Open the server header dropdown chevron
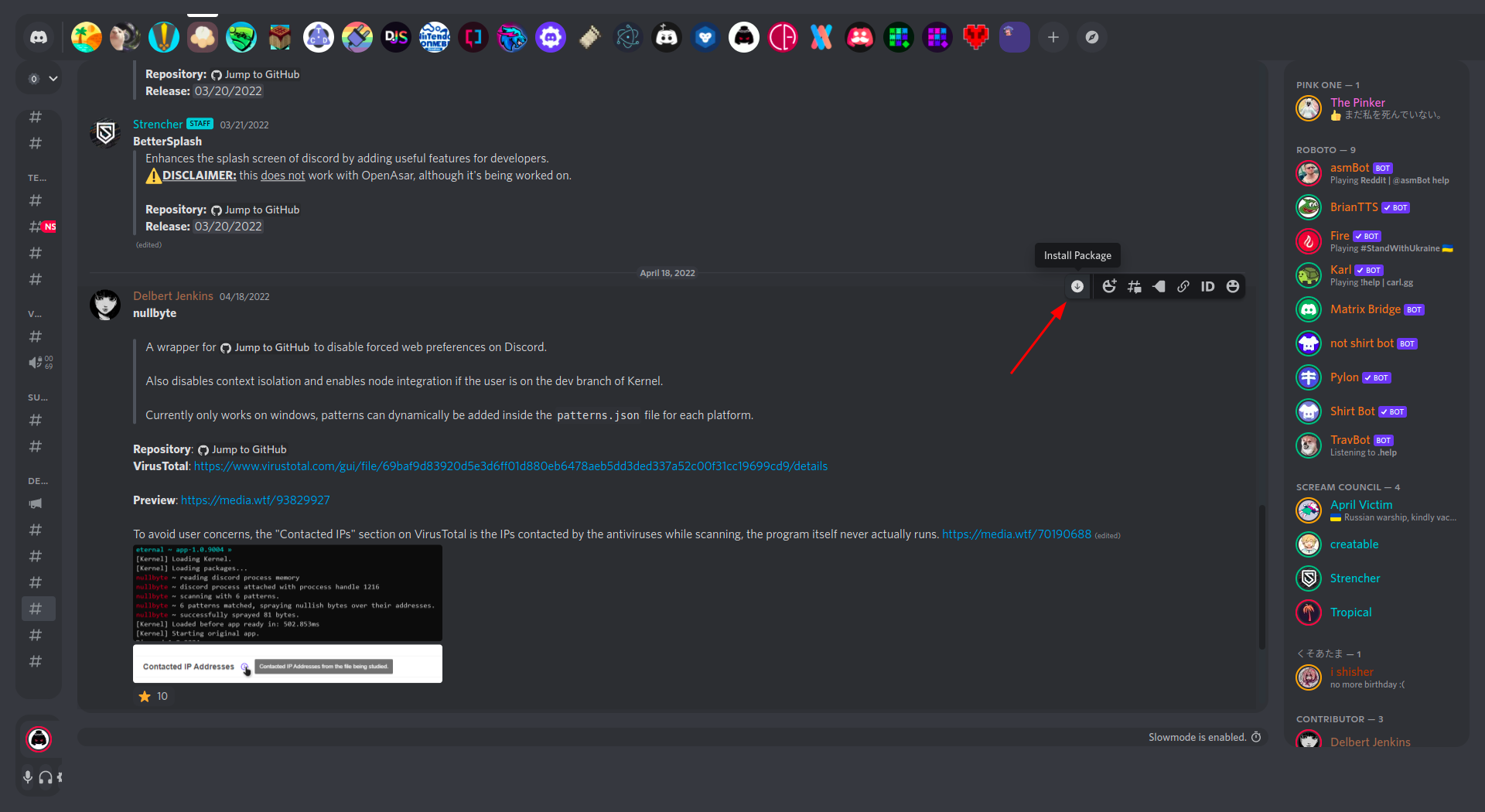Viewport: 1485px width, 812px height. pyautogui.click(x=53, y=78)
